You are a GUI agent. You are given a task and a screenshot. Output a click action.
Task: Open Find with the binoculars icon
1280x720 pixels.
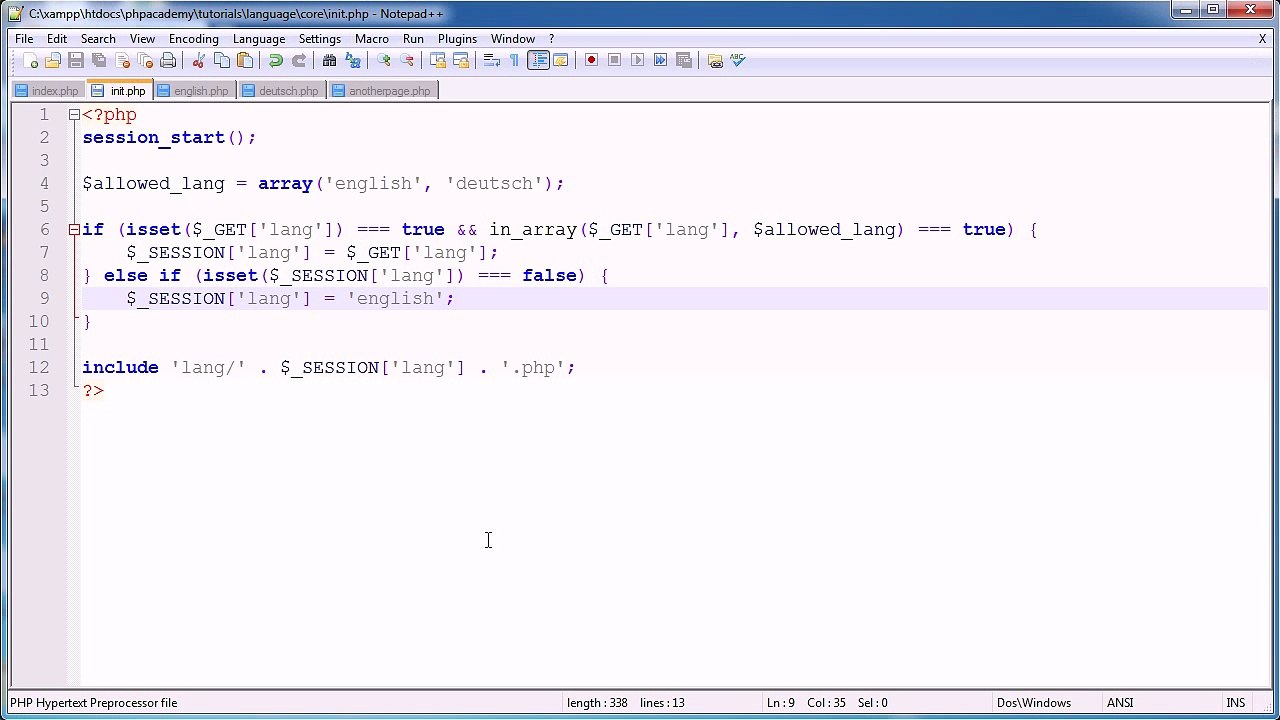pos(329,61)
